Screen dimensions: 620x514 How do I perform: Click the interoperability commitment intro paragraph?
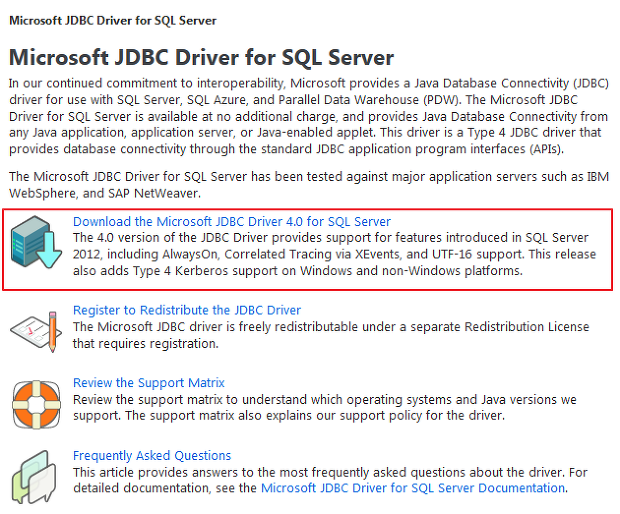309,116
